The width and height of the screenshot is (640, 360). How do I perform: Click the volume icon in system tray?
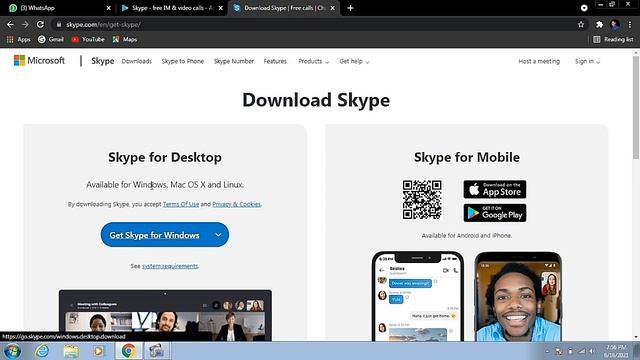(x=591, y=351)
